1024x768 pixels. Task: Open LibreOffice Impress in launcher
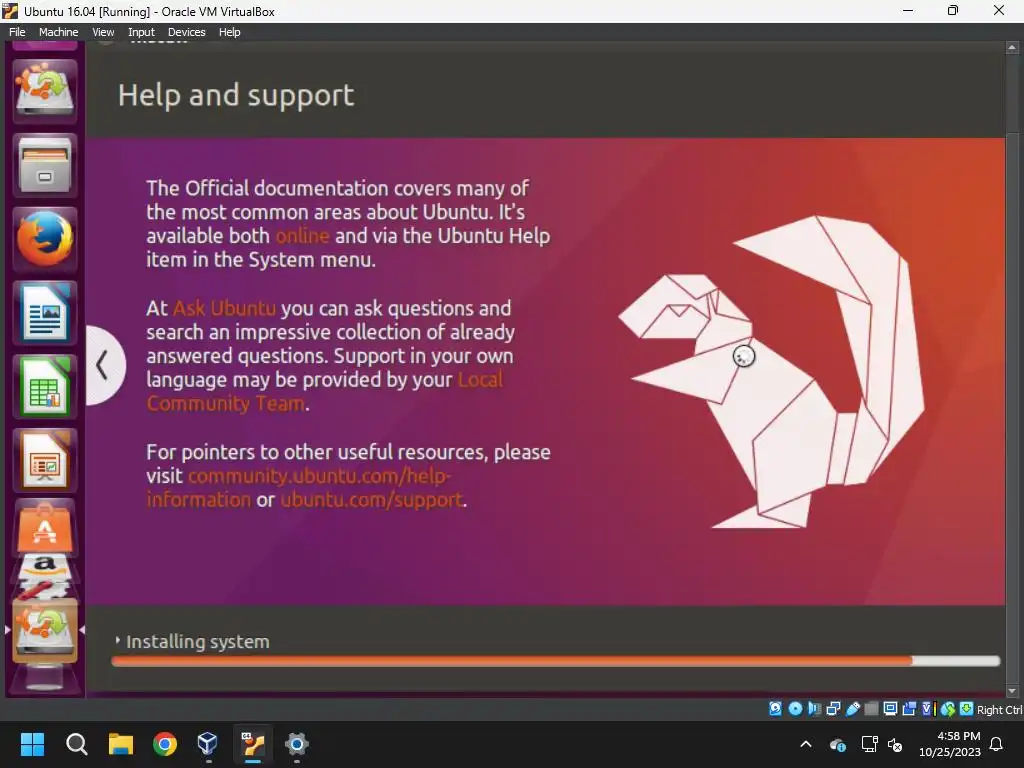tap(44, 460)
